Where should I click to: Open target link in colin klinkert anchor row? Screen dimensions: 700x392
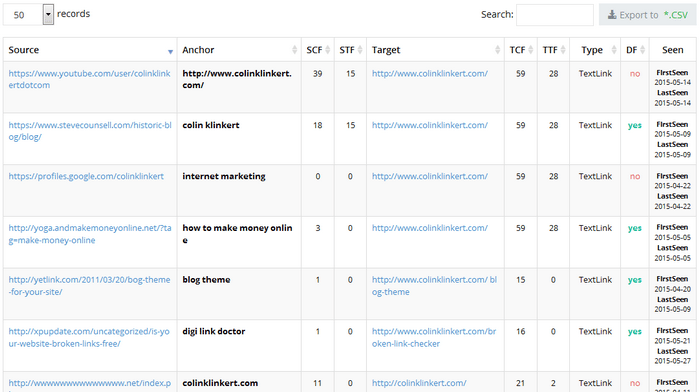pos(430,125)
